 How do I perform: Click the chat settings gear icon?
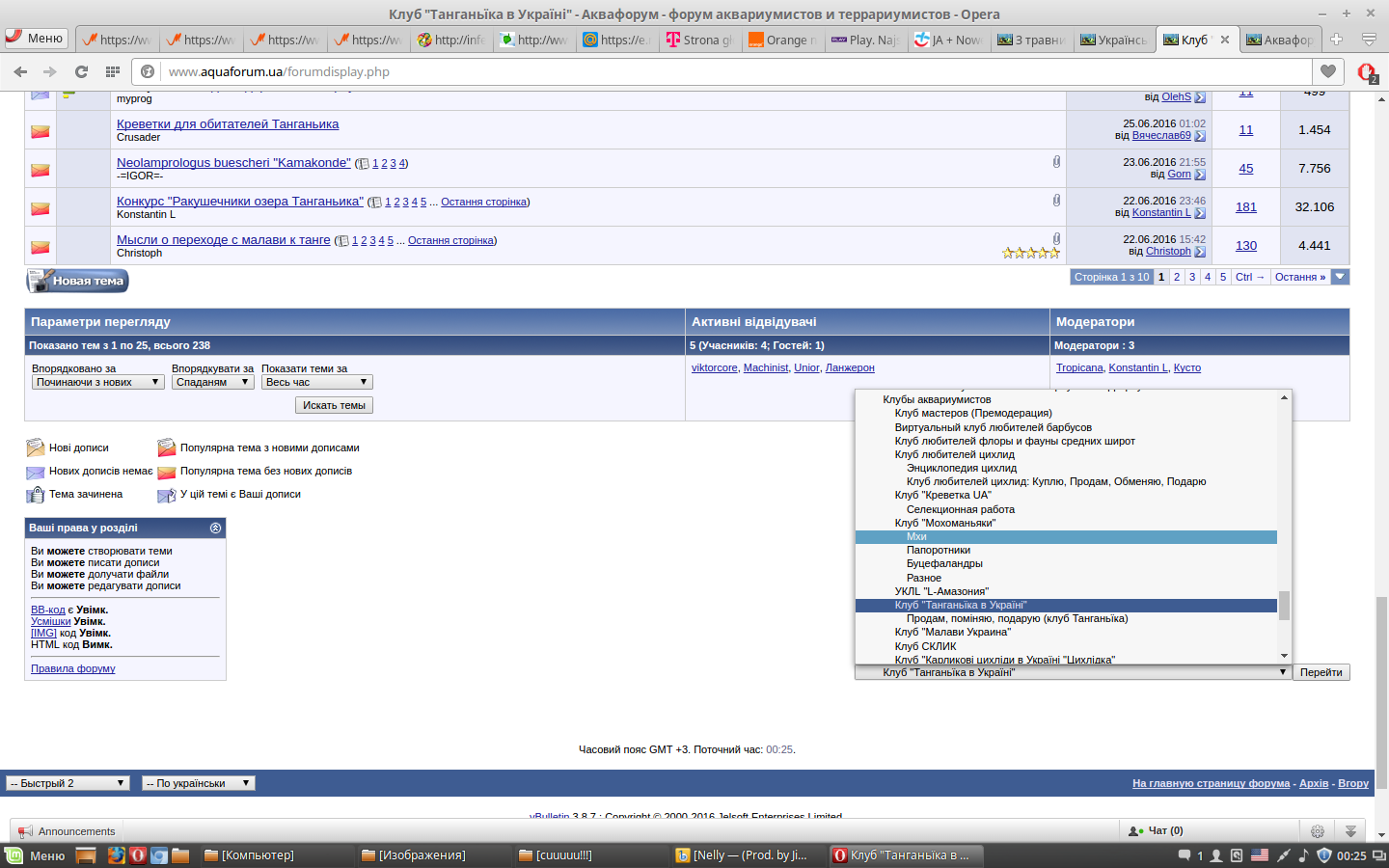point(1318,831)
